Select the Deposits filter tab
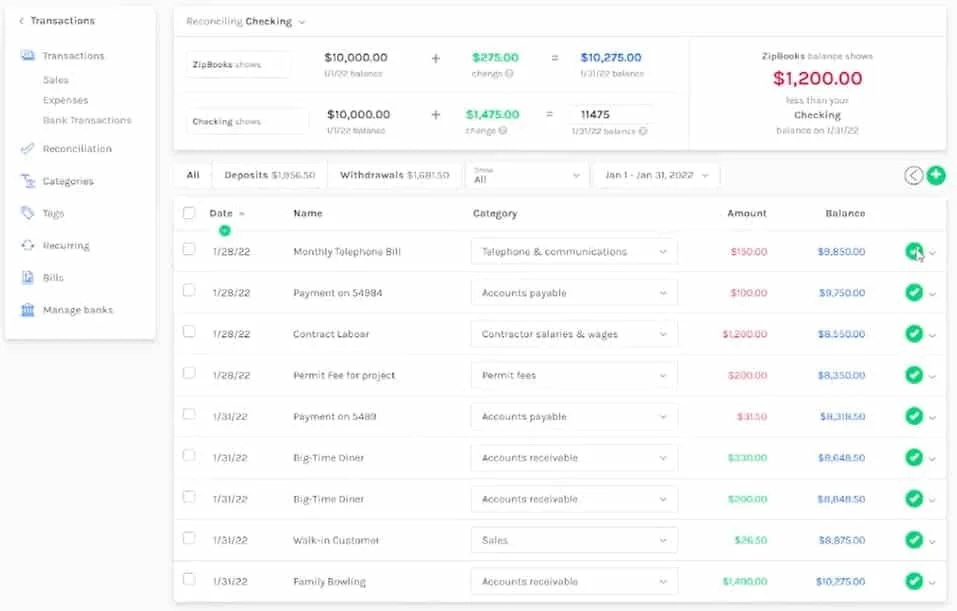 pos(269,175)
